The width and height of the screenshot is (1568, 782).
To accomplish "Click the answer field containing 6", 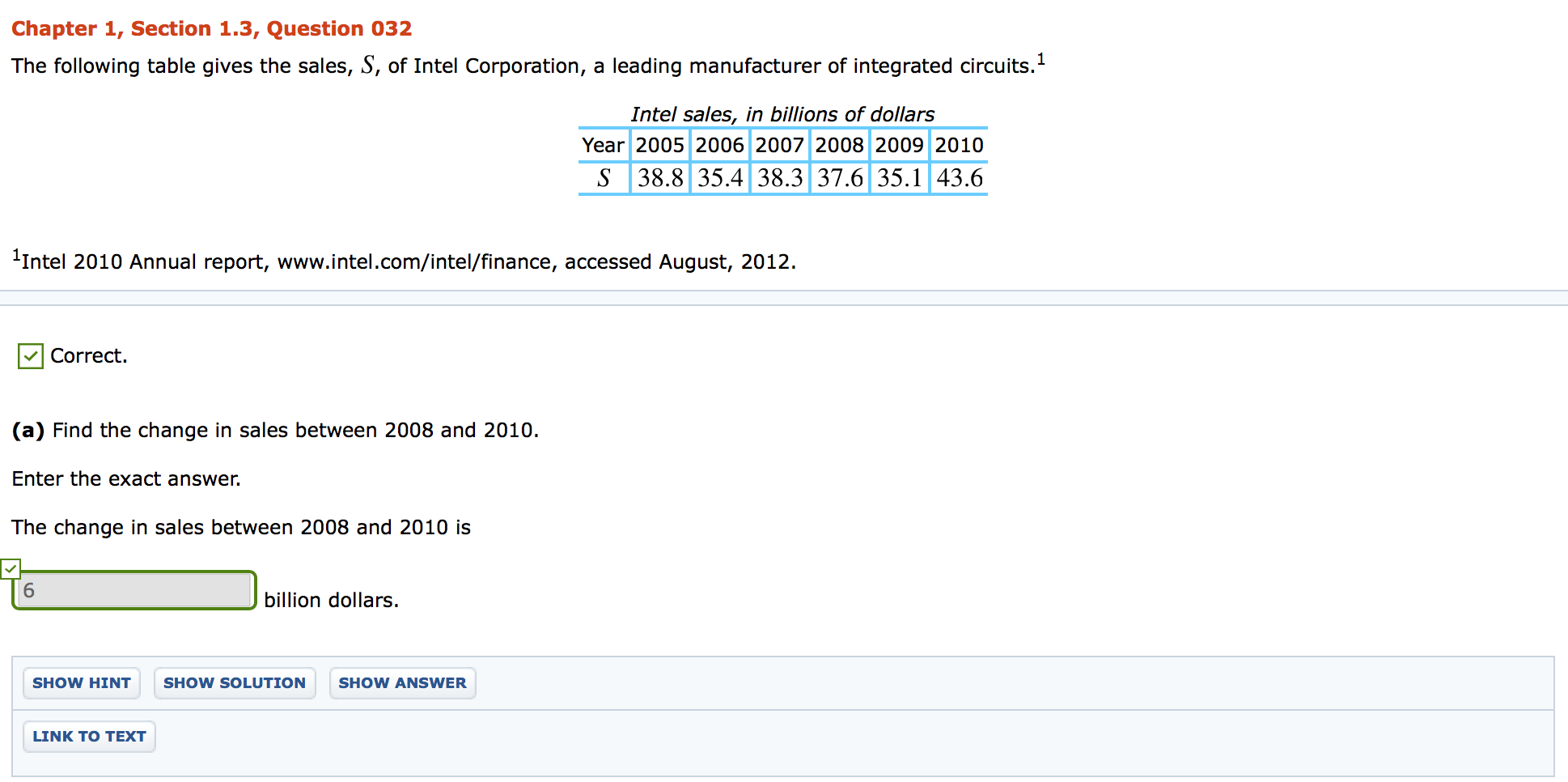I will click(134, 590).
